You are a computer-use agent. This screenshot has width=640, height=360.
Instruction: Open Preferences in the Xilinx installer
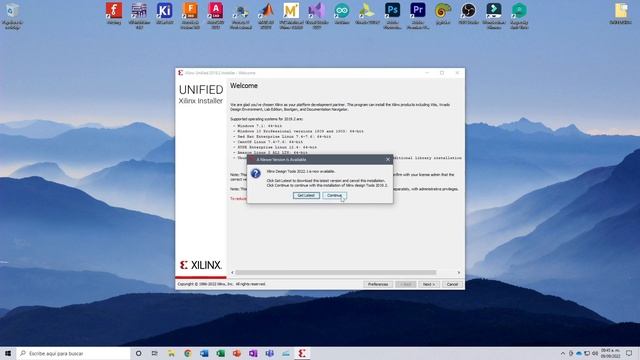click(x=378, y=284)
